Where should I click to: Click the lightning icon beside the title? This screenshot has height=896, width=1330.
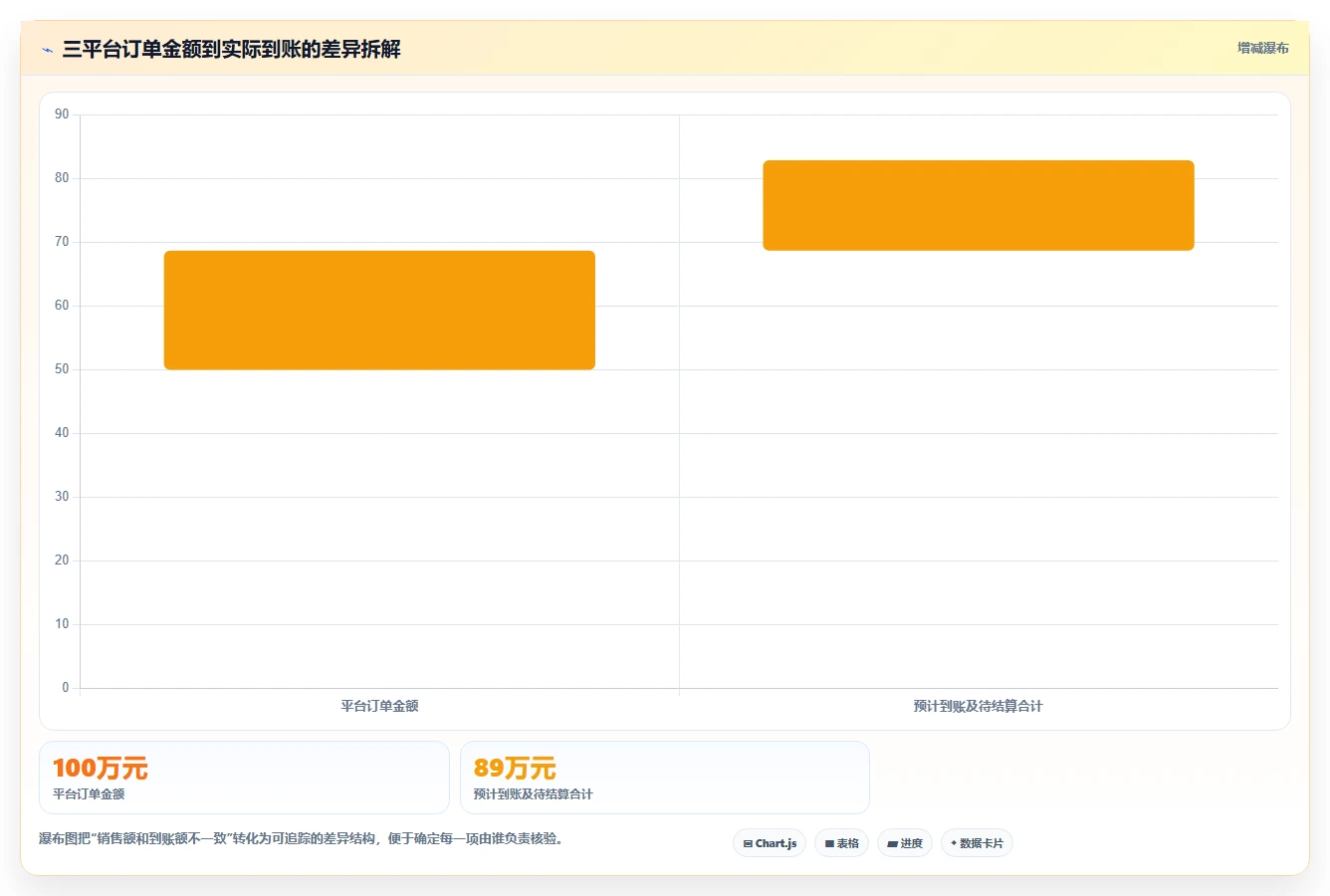tap(47, 50)
